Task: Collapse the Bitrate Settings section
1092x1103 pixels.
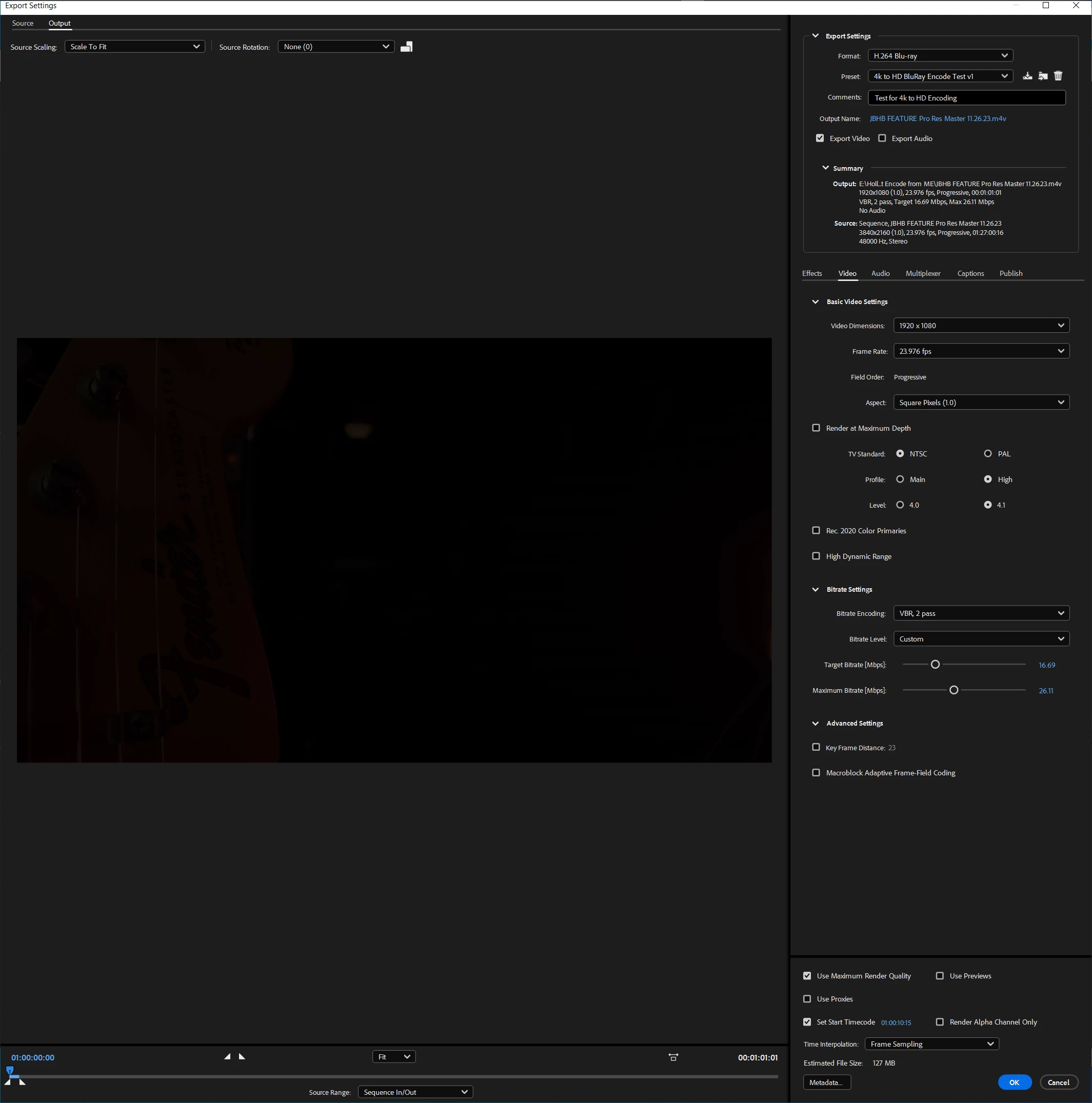Action: click(815, 589)
